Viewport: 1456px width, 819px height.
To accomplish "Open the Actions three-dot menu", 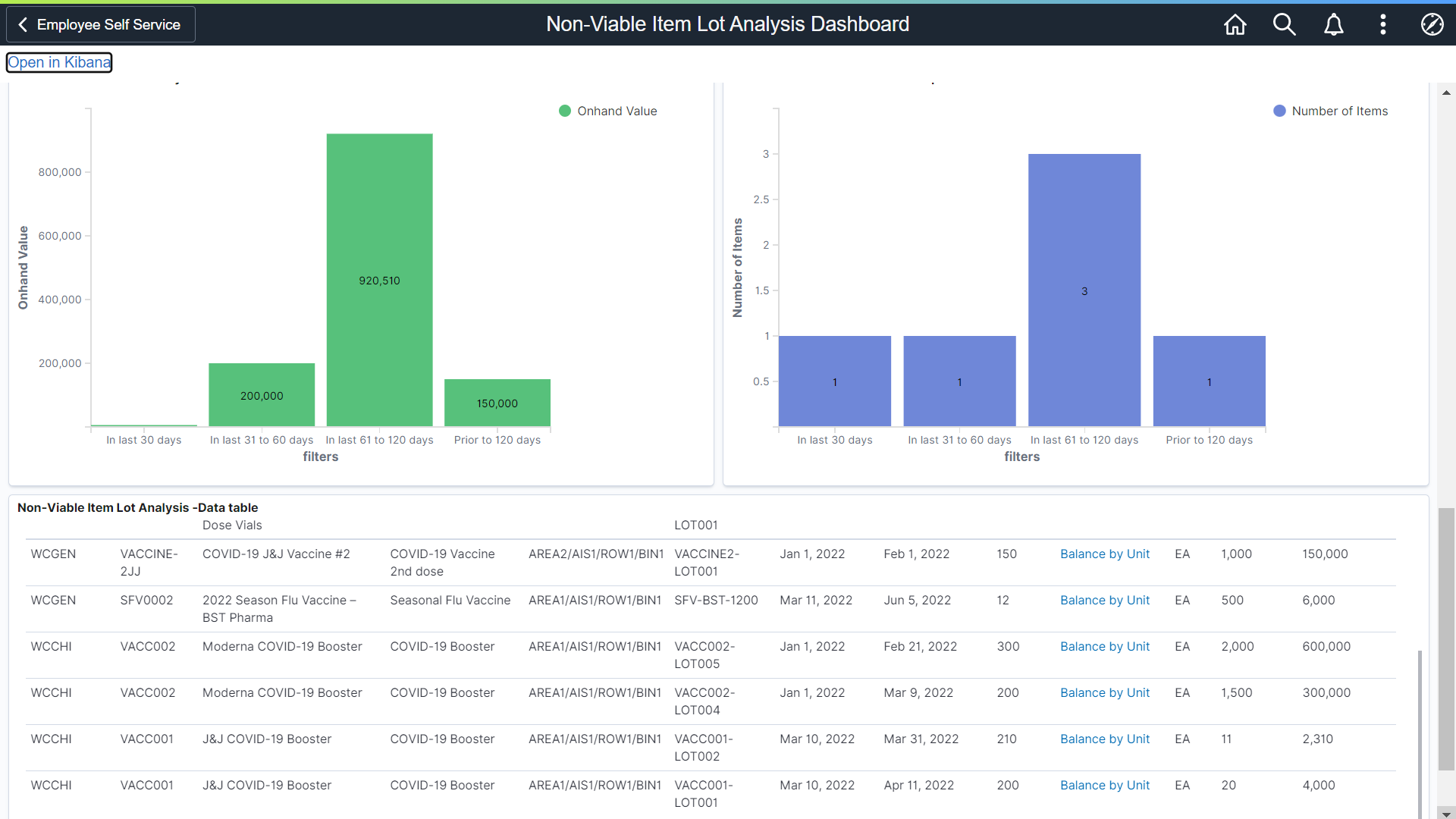I will (x=1382, y=24).
